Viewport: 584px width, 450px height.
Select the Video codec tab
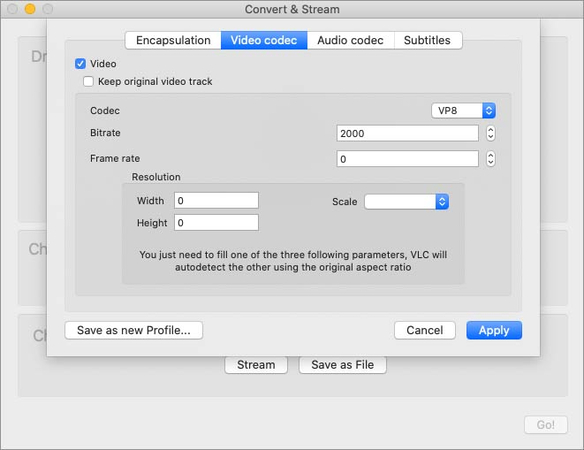[264, 40]
